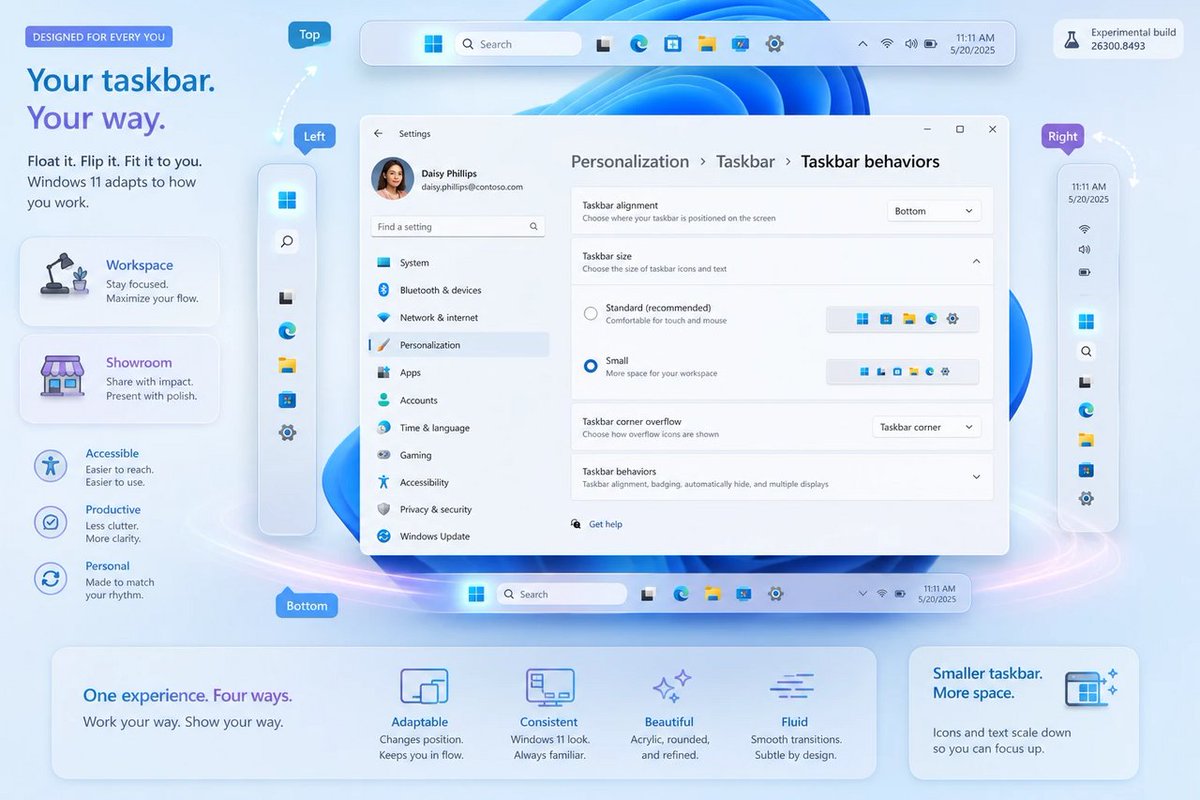Open Bluetooth & devices in Settings sidebar
The height and width of the screenshot is (800, 1200).
(x=459, y=290)
